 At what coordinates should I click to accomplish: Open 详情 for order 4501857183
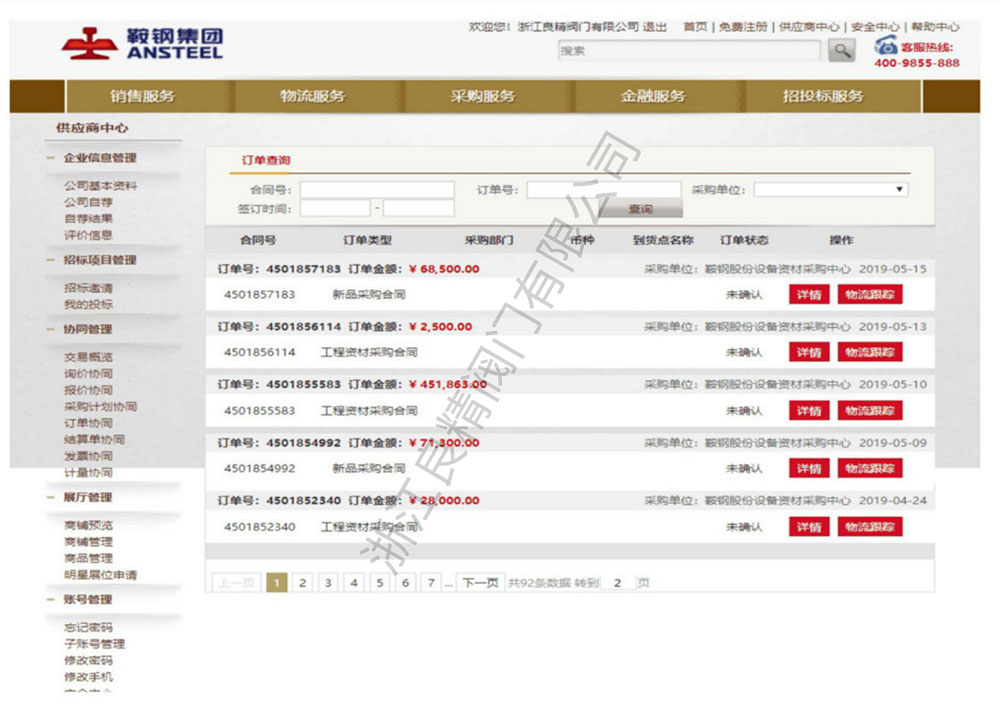coord(808,295)
